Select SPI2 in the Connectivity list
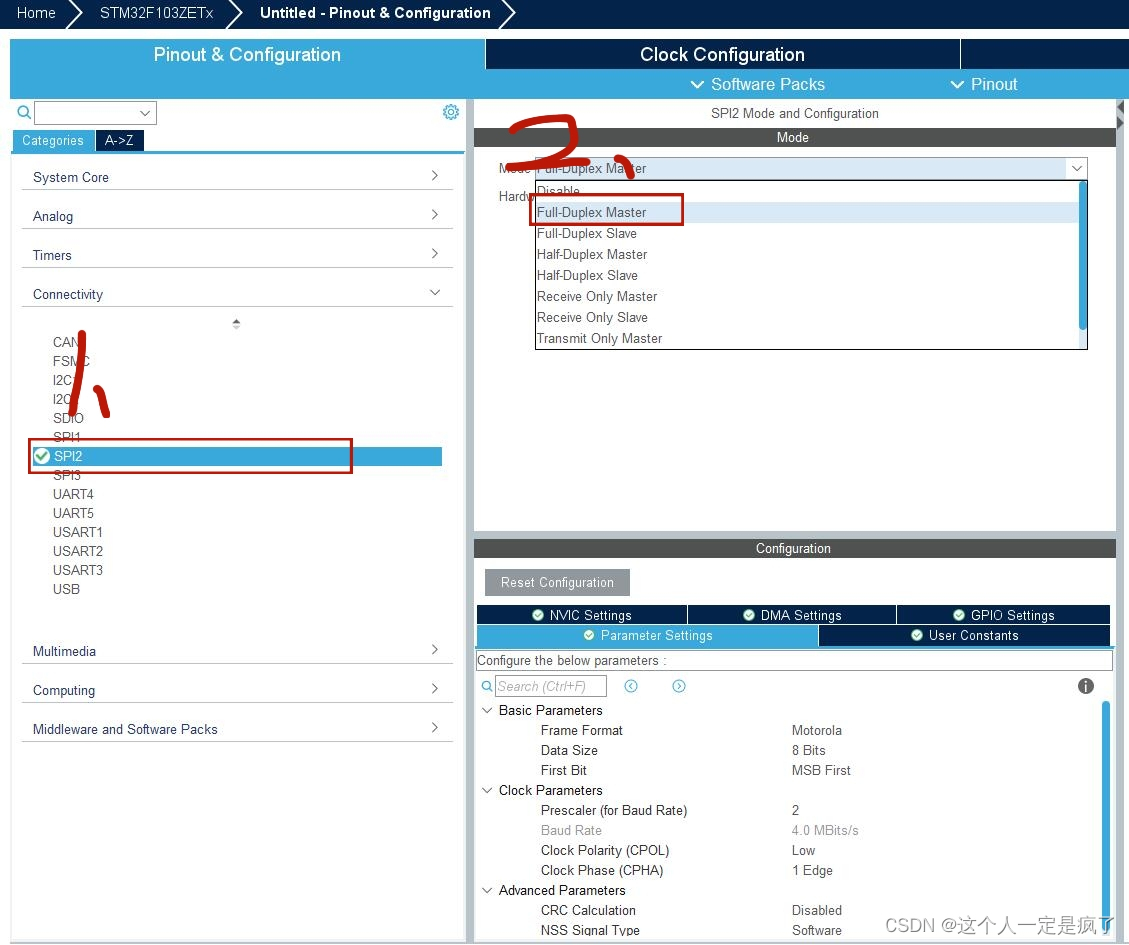The width and height of the screenshot is (1129, 945). [237, 456]
